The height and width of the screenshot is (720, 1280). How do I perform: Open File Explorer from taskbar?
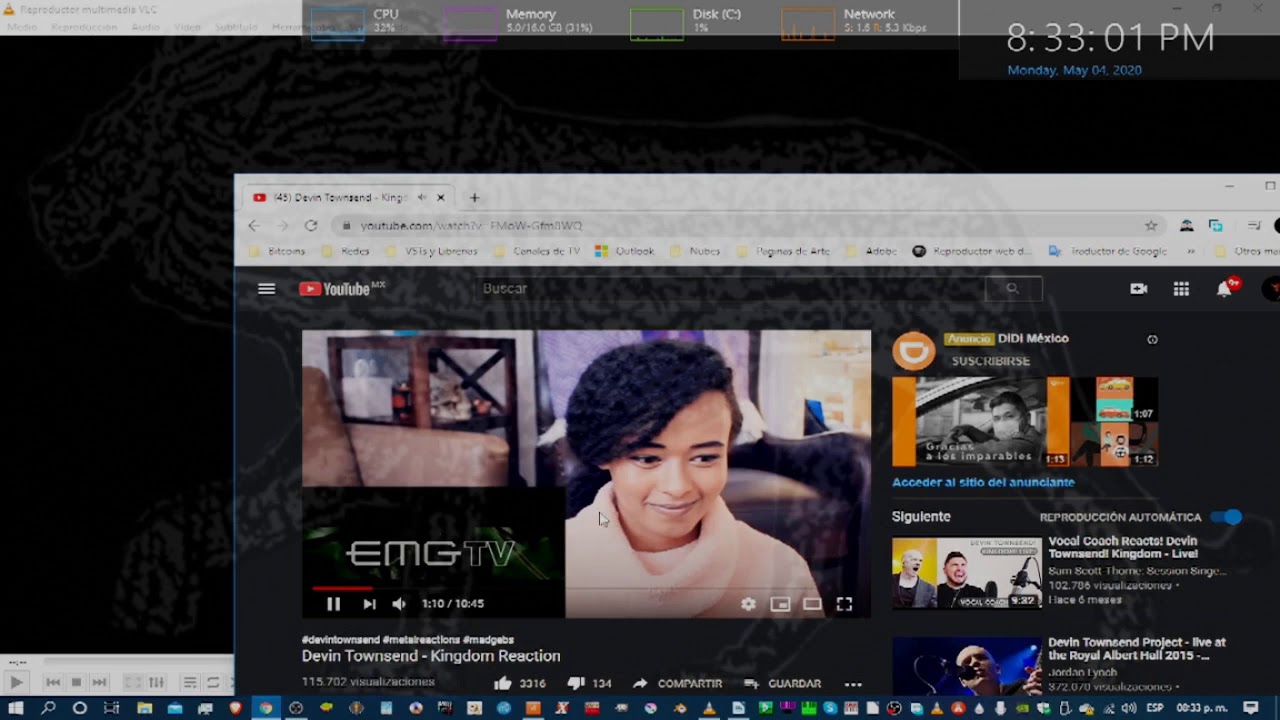(x=144, y=708)
